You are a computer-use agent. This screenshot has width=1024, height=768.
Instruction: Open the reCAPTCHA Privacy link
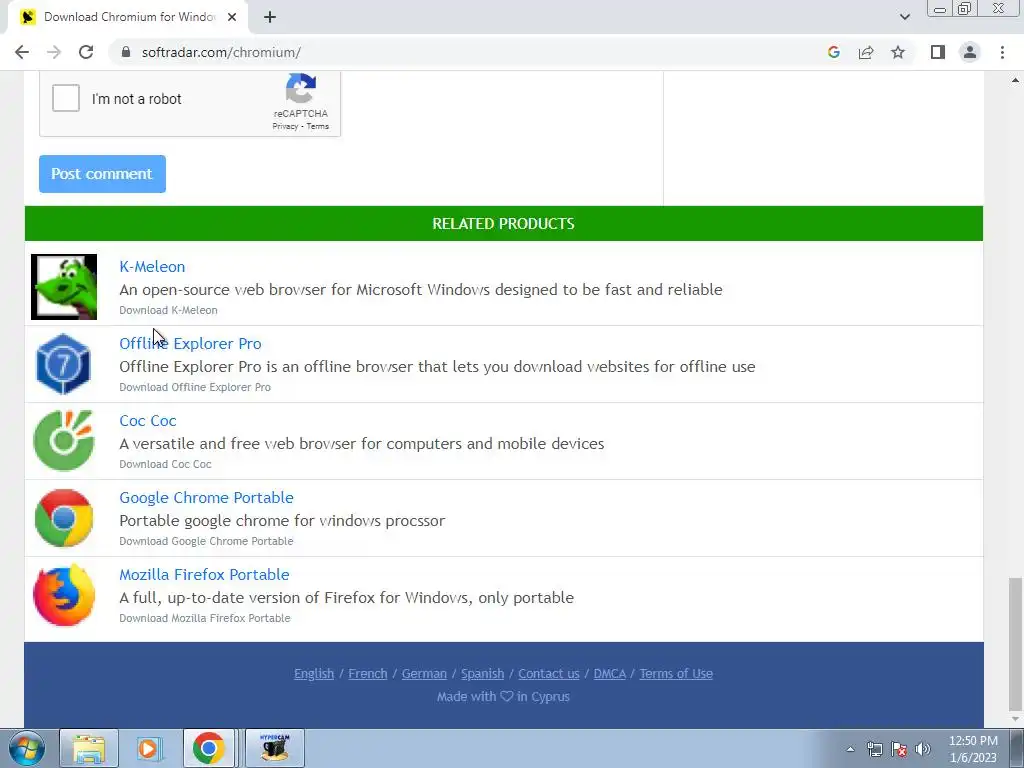point(285,126)
